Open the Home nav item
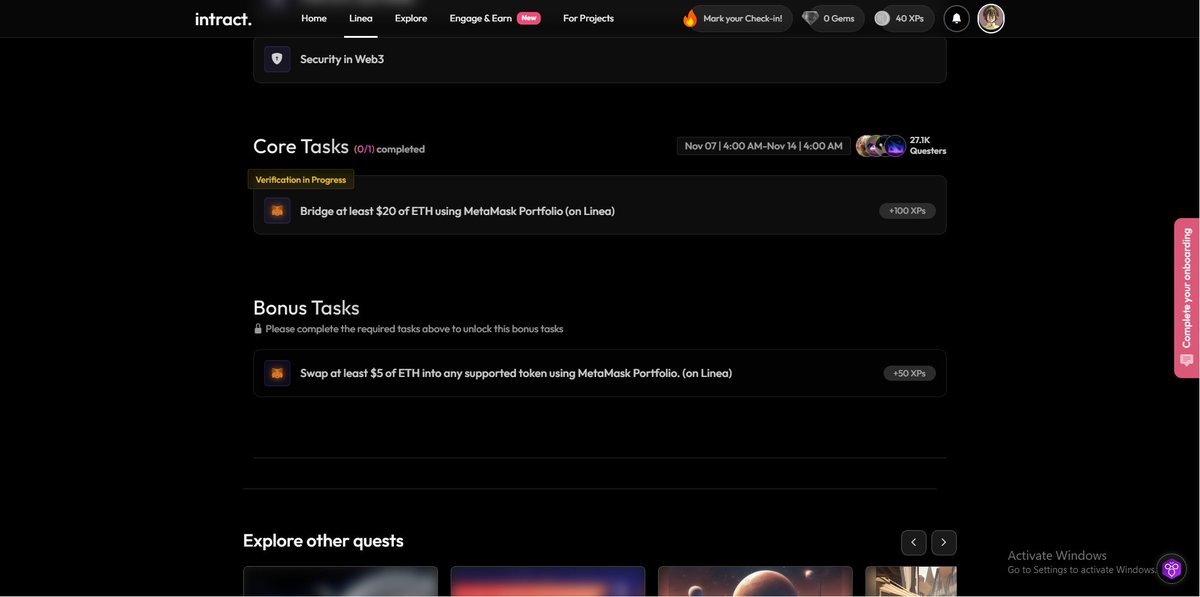Image resolution: width=1200 pixels, height=597 pixels. click(314, 18)
